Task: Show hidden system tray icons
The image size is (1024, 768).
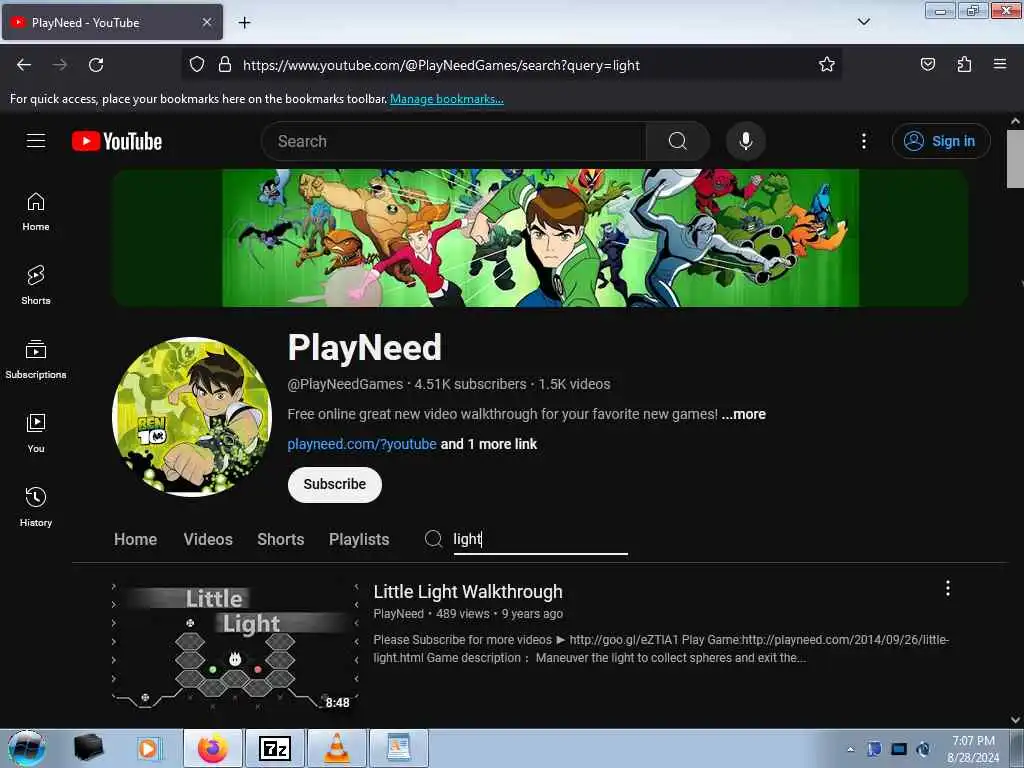Action: 850,749
